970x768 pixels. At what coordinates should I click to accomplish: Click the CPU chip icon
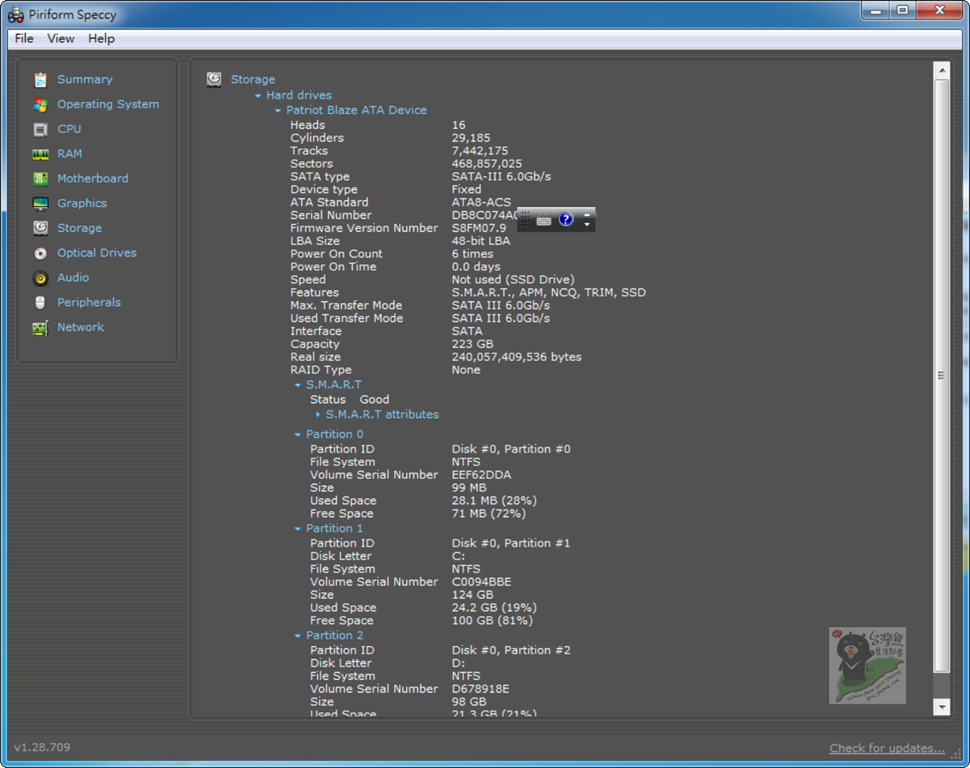point(40,129)
